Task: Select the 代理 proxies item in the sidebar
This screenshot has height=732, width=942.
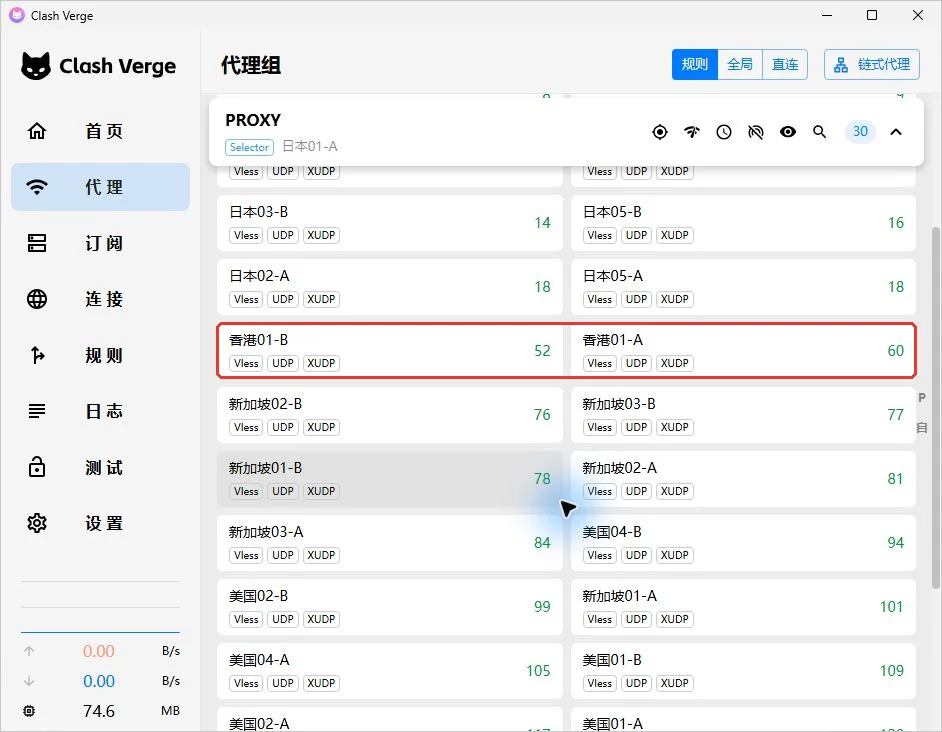Action: coord(100,187)
